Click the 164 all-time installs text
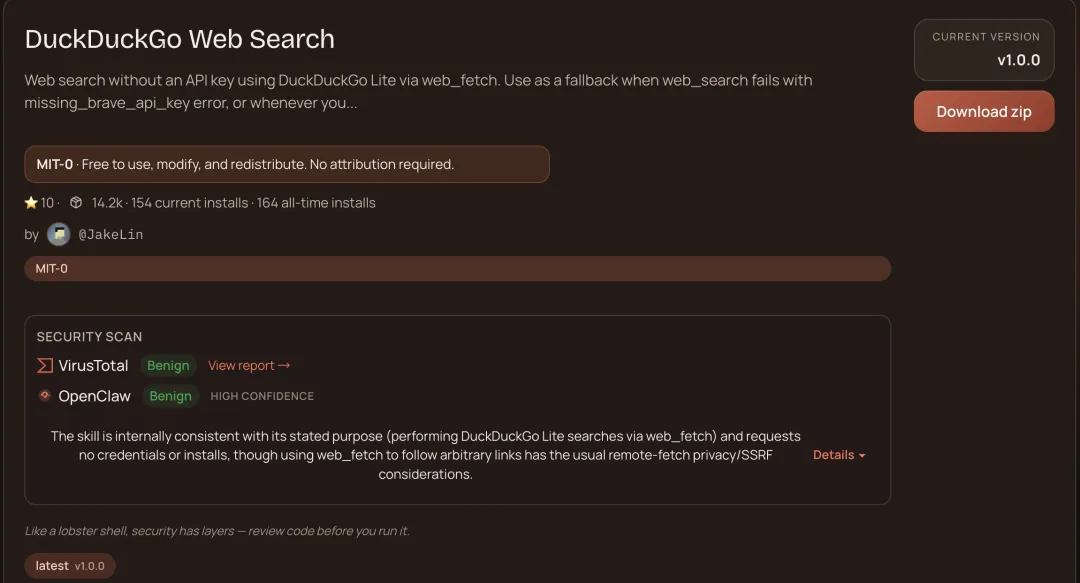Screen dimensions: 1080x583 click(316, 203)
